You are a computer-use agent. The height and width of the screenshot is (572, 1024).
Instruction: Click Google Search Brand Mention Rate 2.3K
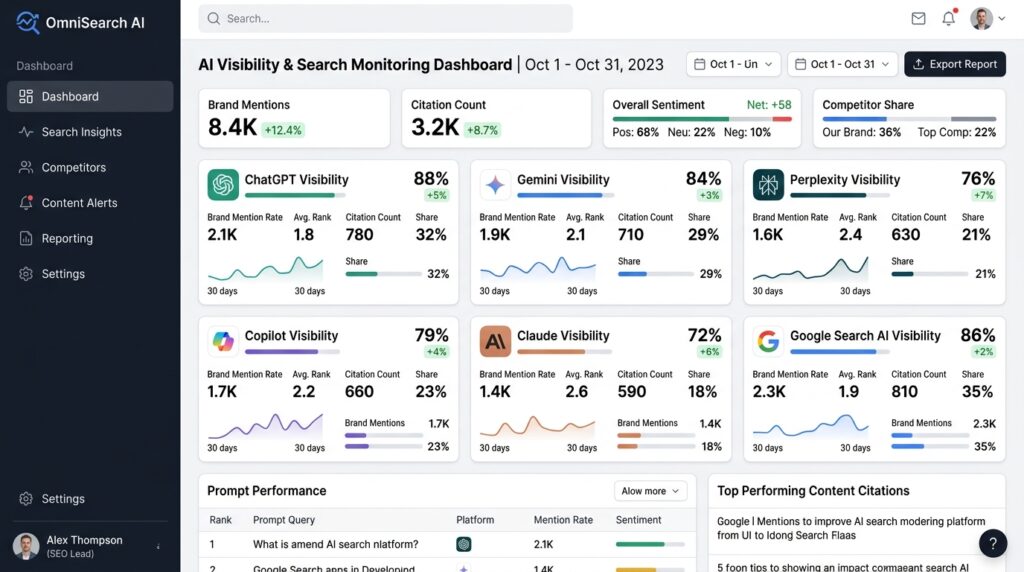[769, 391]
